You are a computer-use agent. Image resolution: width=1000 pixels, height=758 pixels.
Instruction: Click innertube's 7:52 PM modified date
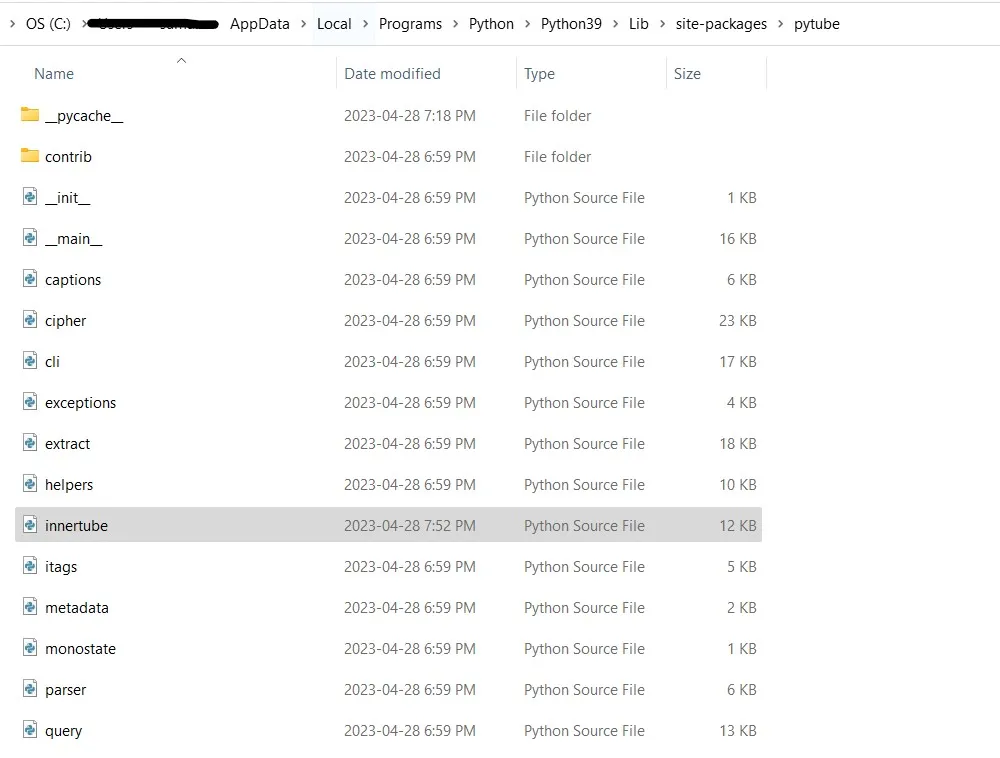click(409, 525)
